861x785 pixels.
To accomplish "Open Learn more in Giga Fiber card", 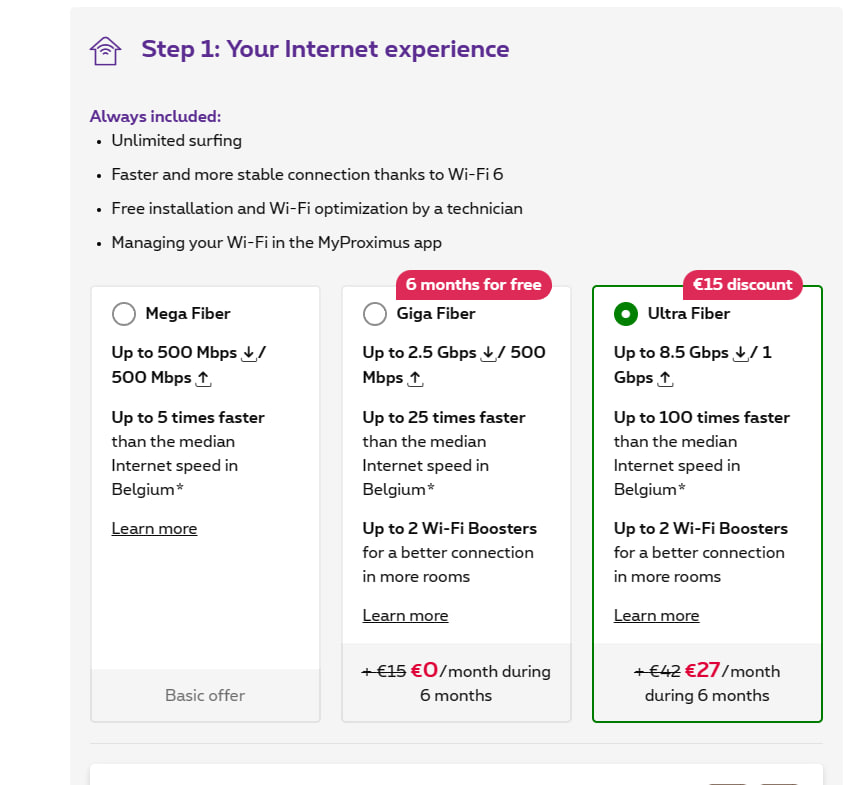I will (405, 615).
